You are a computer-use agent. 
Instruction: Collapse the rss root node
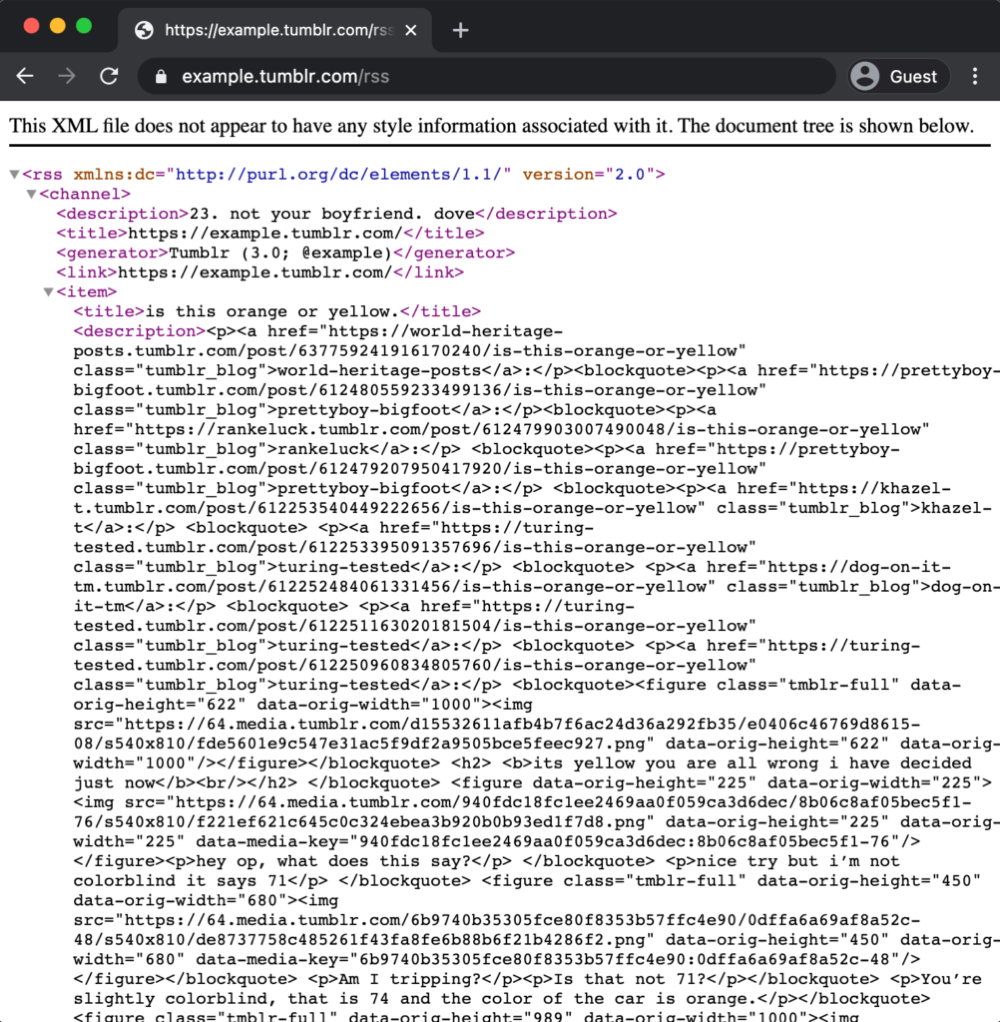click(x=14, y=175)
